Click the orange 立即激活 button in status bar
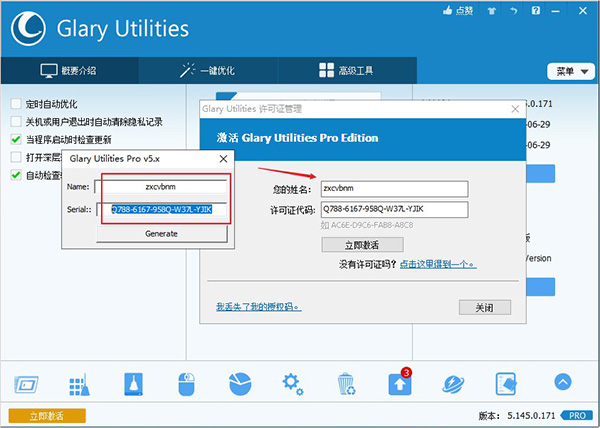 [47, 416]
